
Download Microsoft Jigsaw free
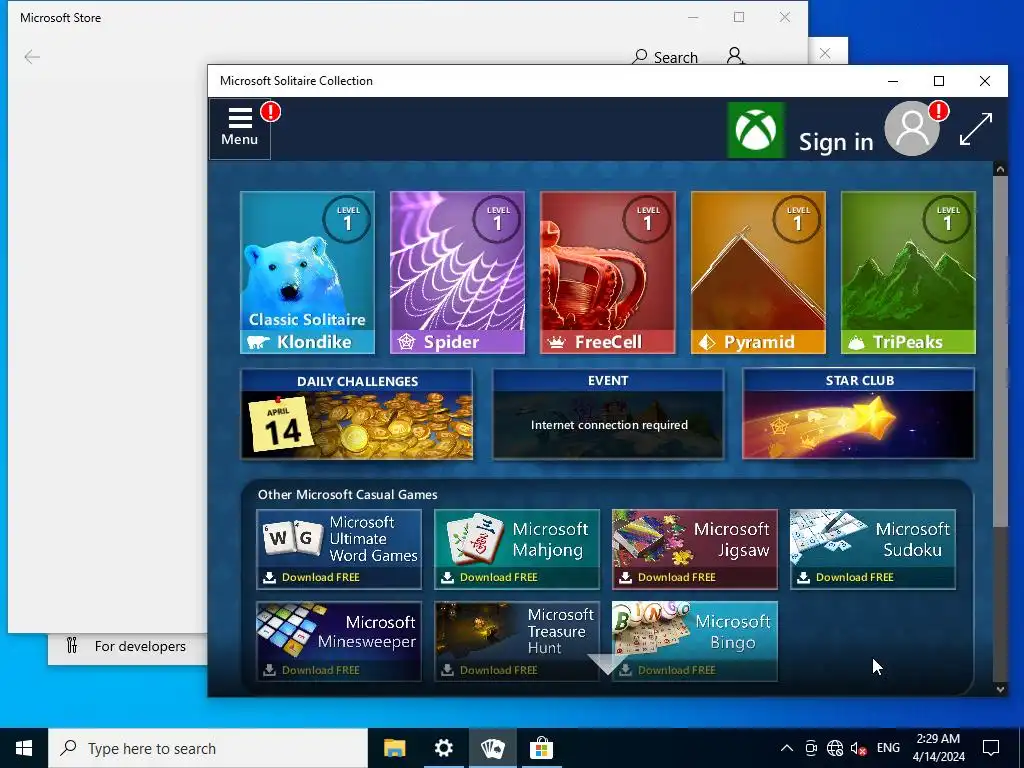tap(695, 549)
